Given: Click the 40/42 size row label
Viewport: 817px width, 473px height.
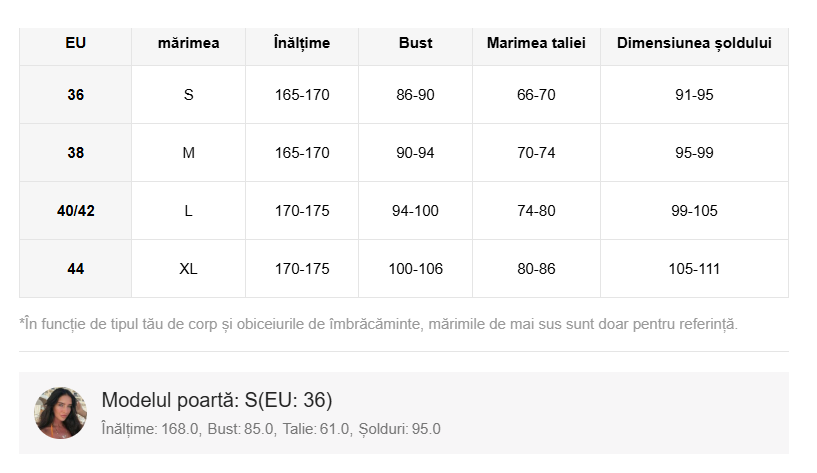Looking at the screenshot, I should click(76, 211).
